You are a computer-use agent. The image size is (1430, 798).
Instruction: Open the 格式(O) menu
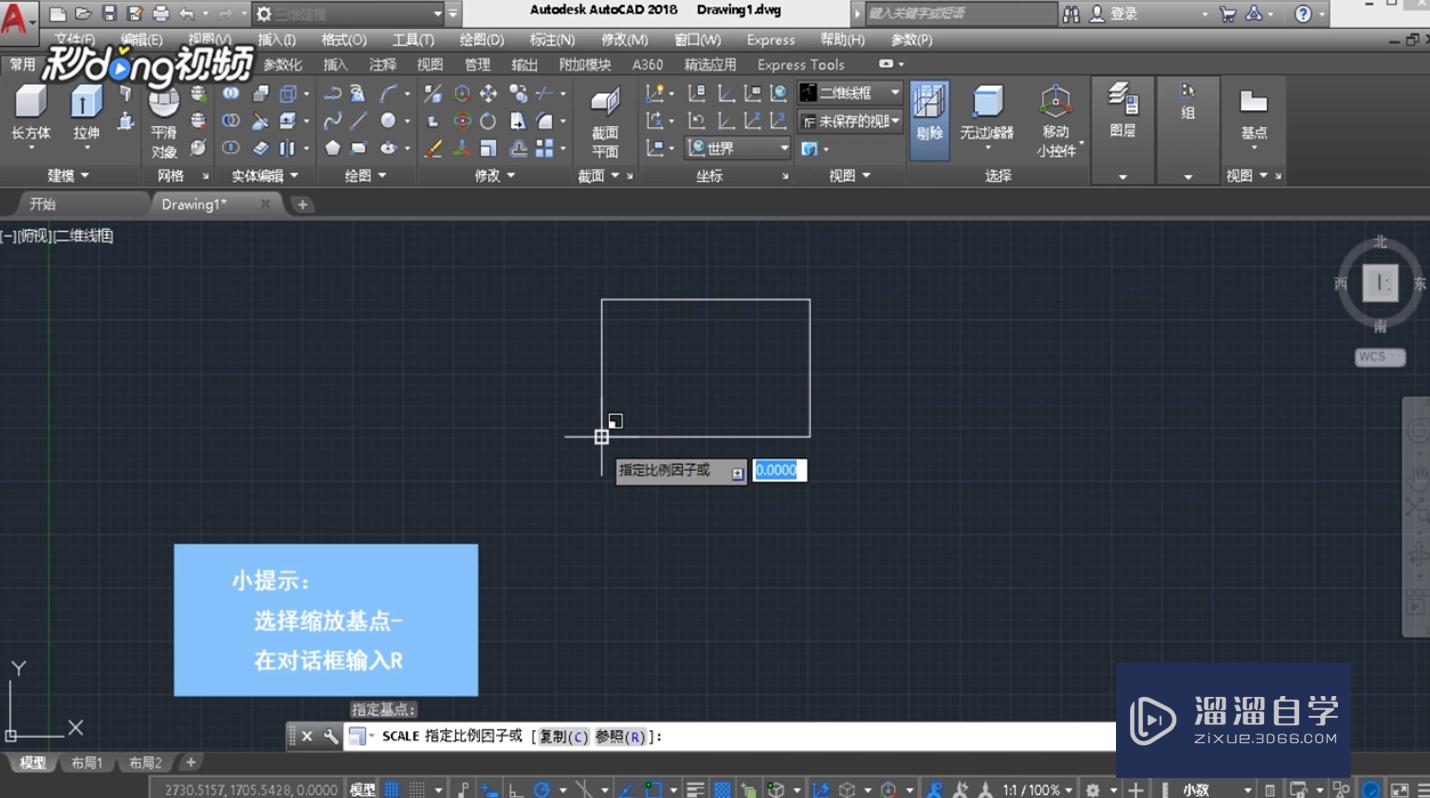(x=344, y=40)
